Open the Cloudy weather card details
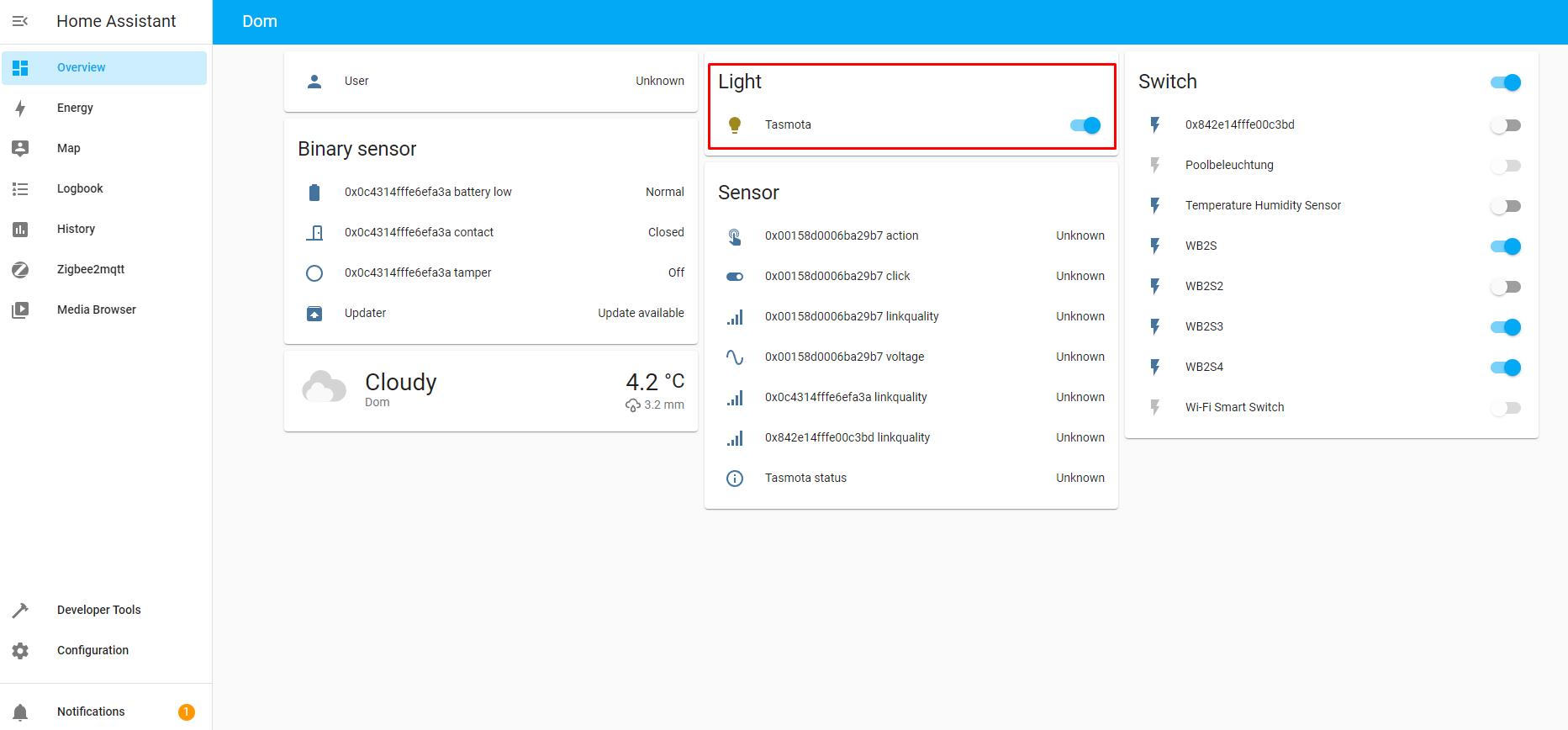The height and width of the screenshot is (730, 1568). [x=491, y=391]
